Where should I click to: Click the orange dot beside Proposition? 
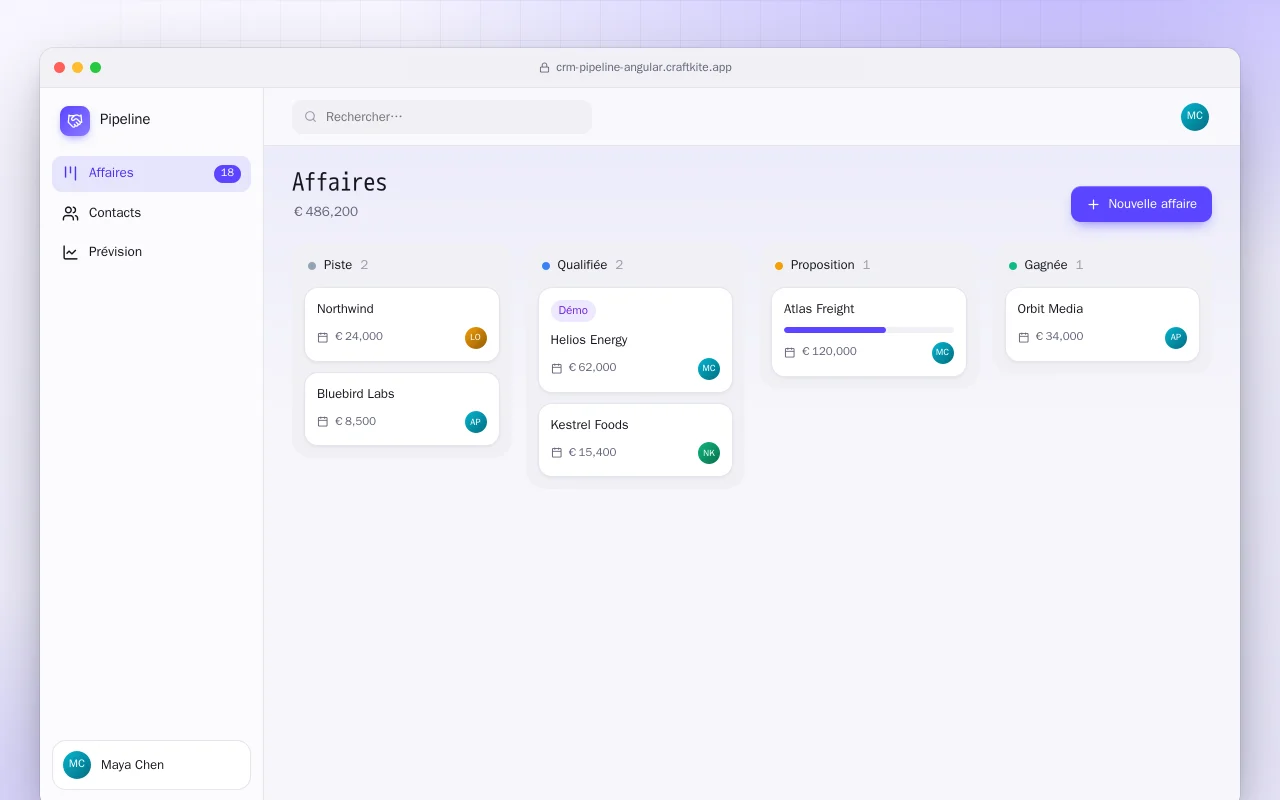pyautogui.click(x=779, y=266)
